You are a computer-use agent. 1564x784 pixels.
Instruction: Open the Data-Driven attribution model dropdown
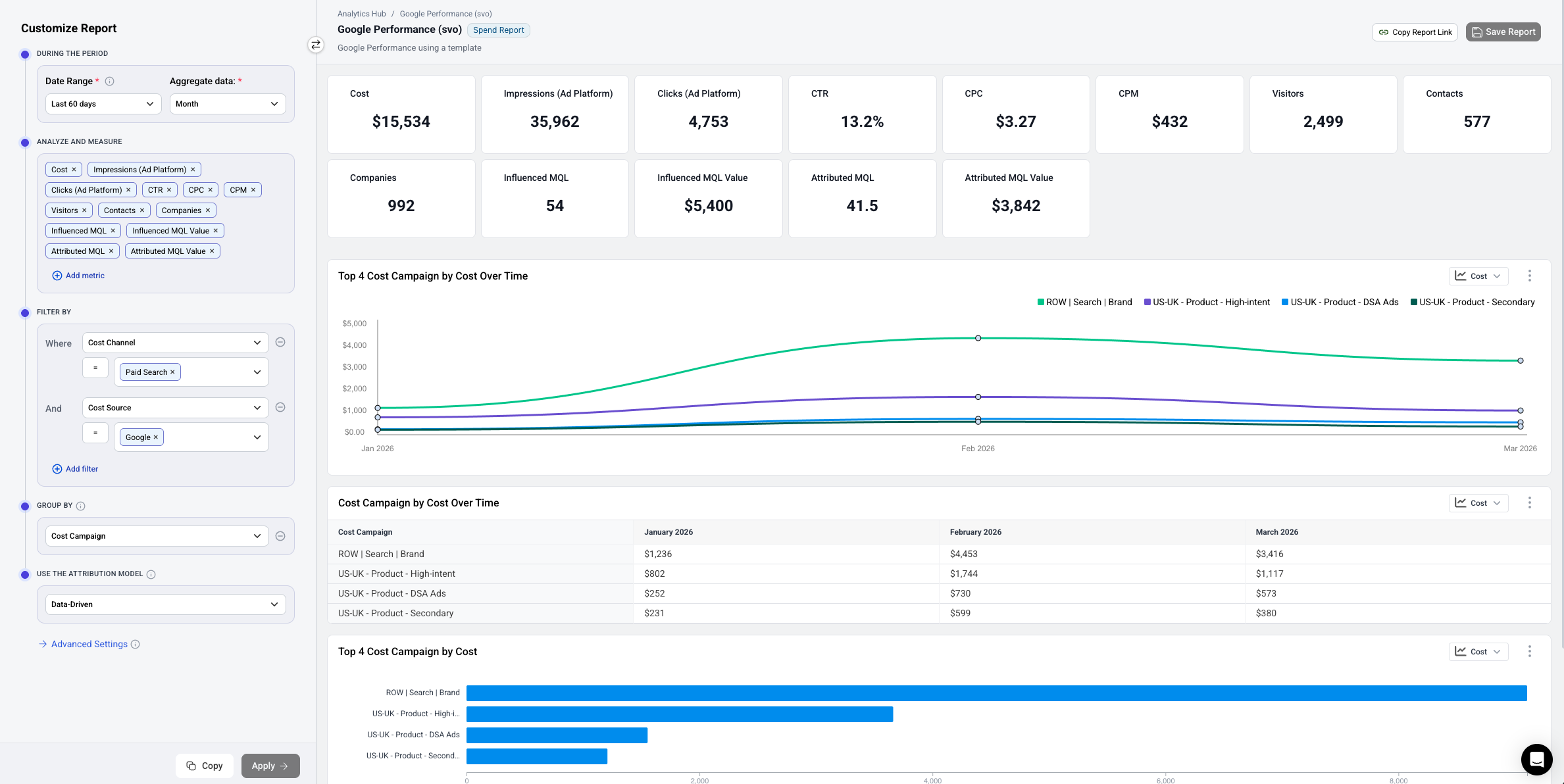165,604
